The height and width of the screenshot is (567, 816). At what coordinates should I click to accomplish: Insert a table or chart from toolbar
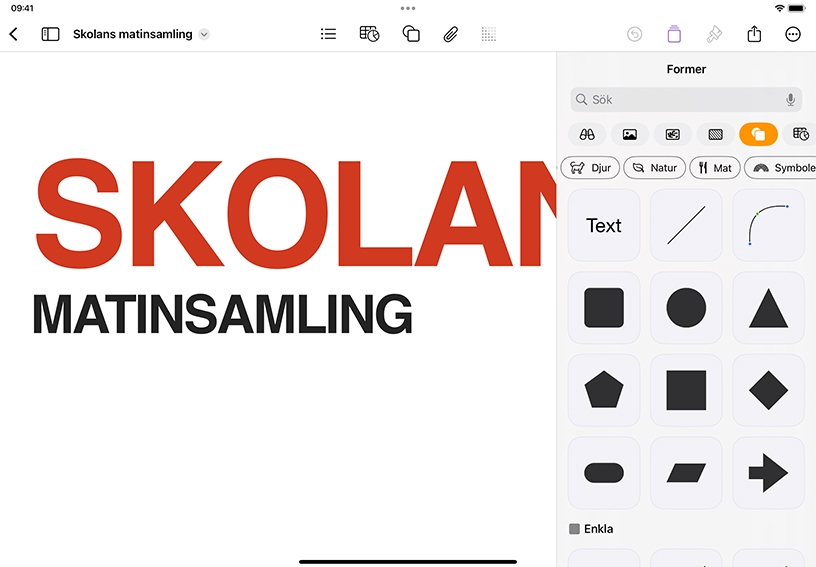tap(369, 34)
